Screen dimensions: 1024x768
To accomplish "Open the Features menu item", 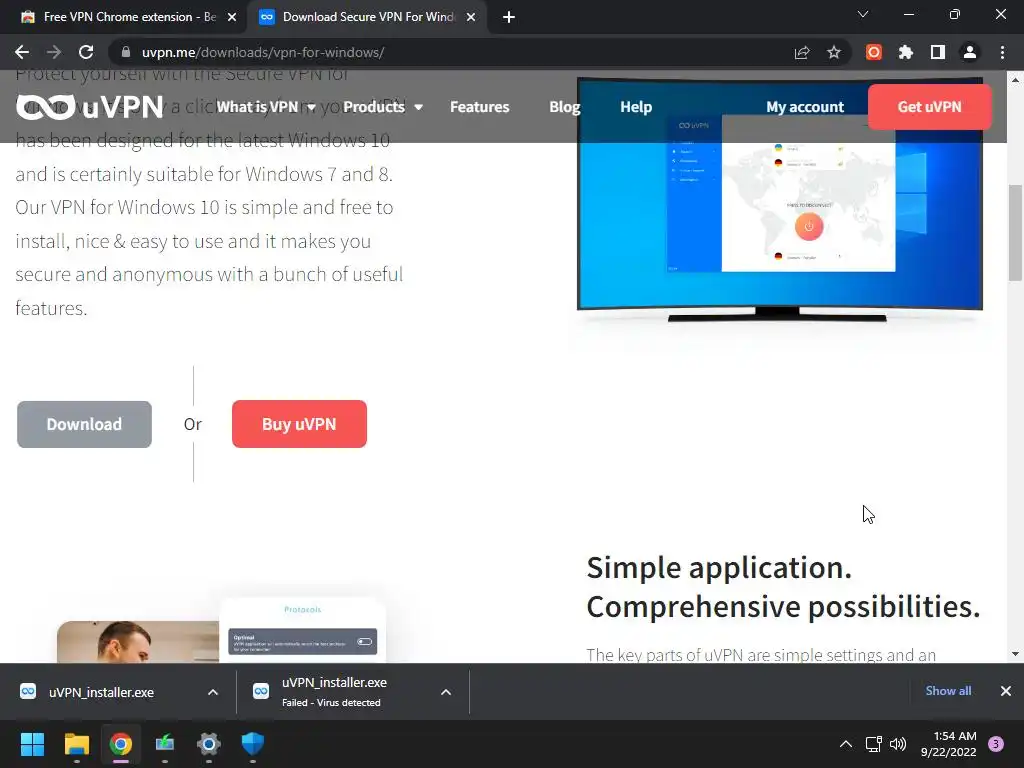I will pyautogui.click(x=479, y=106).
